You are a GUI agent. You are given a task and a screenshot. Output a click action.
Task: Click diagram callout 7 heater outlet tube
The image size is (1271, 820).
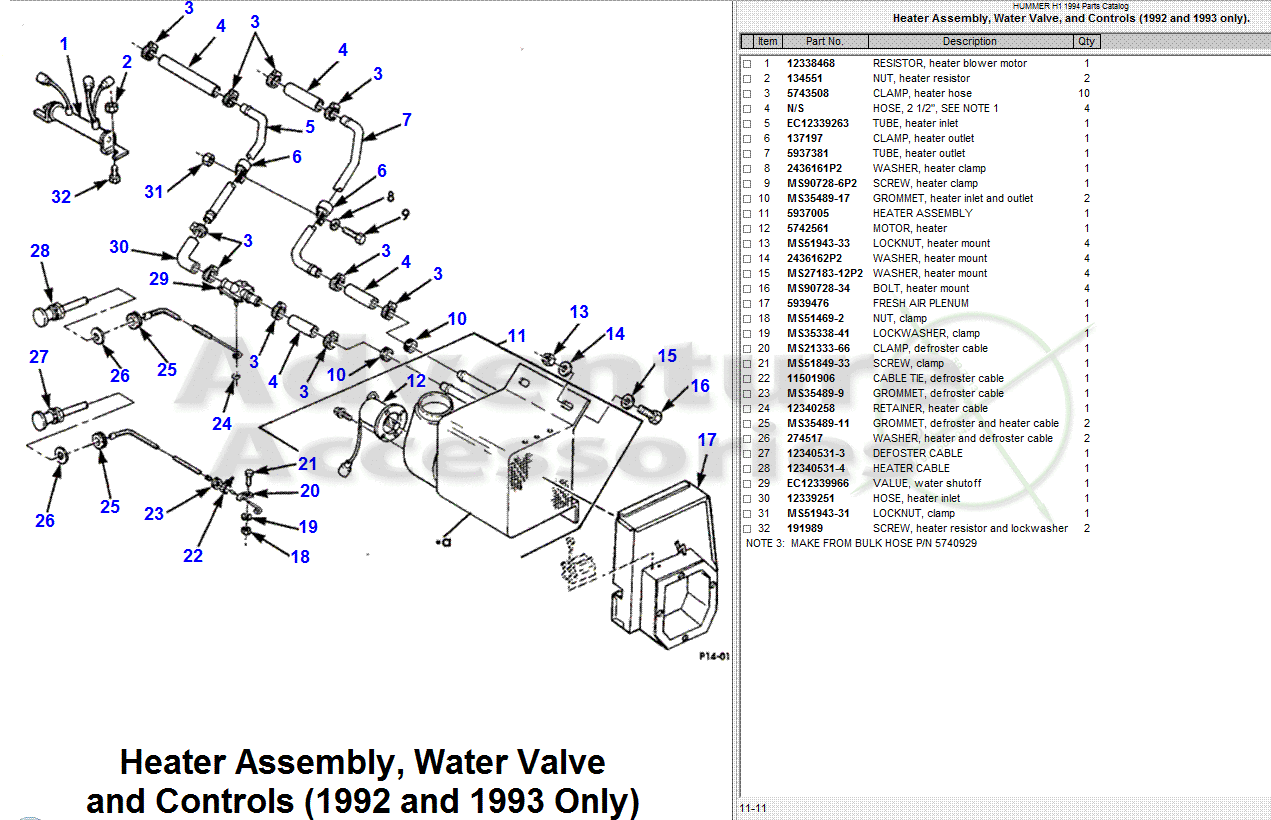click(407, 120)
